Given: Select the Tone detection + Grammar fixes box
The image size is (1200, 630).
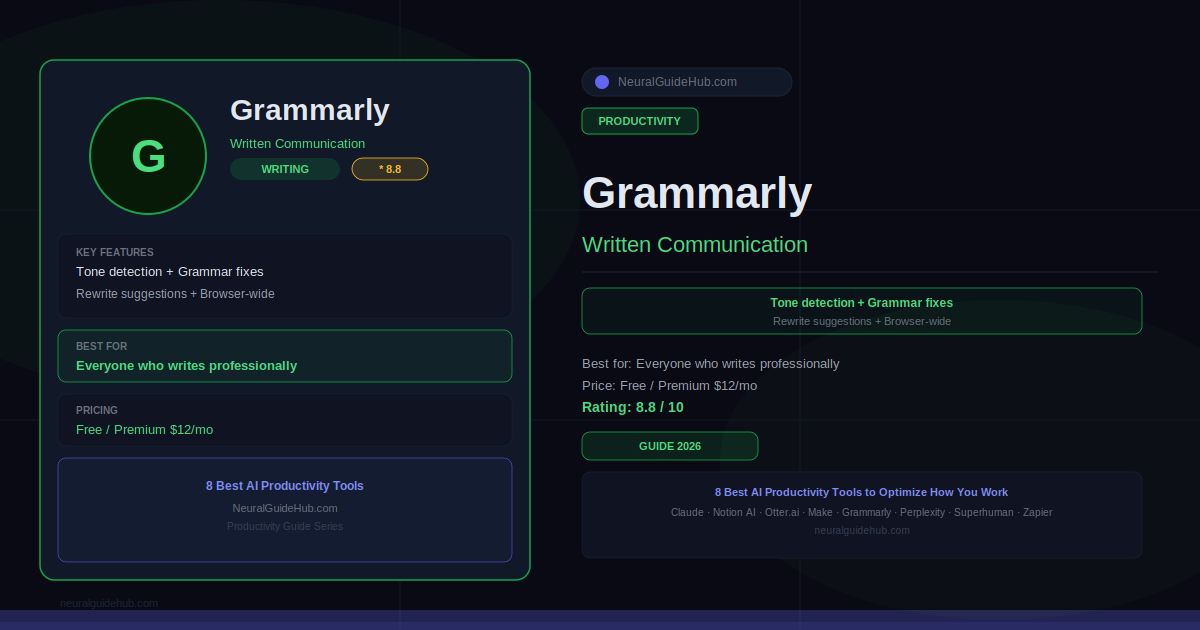Looking at the screenshot, I should tap(861, 311).
